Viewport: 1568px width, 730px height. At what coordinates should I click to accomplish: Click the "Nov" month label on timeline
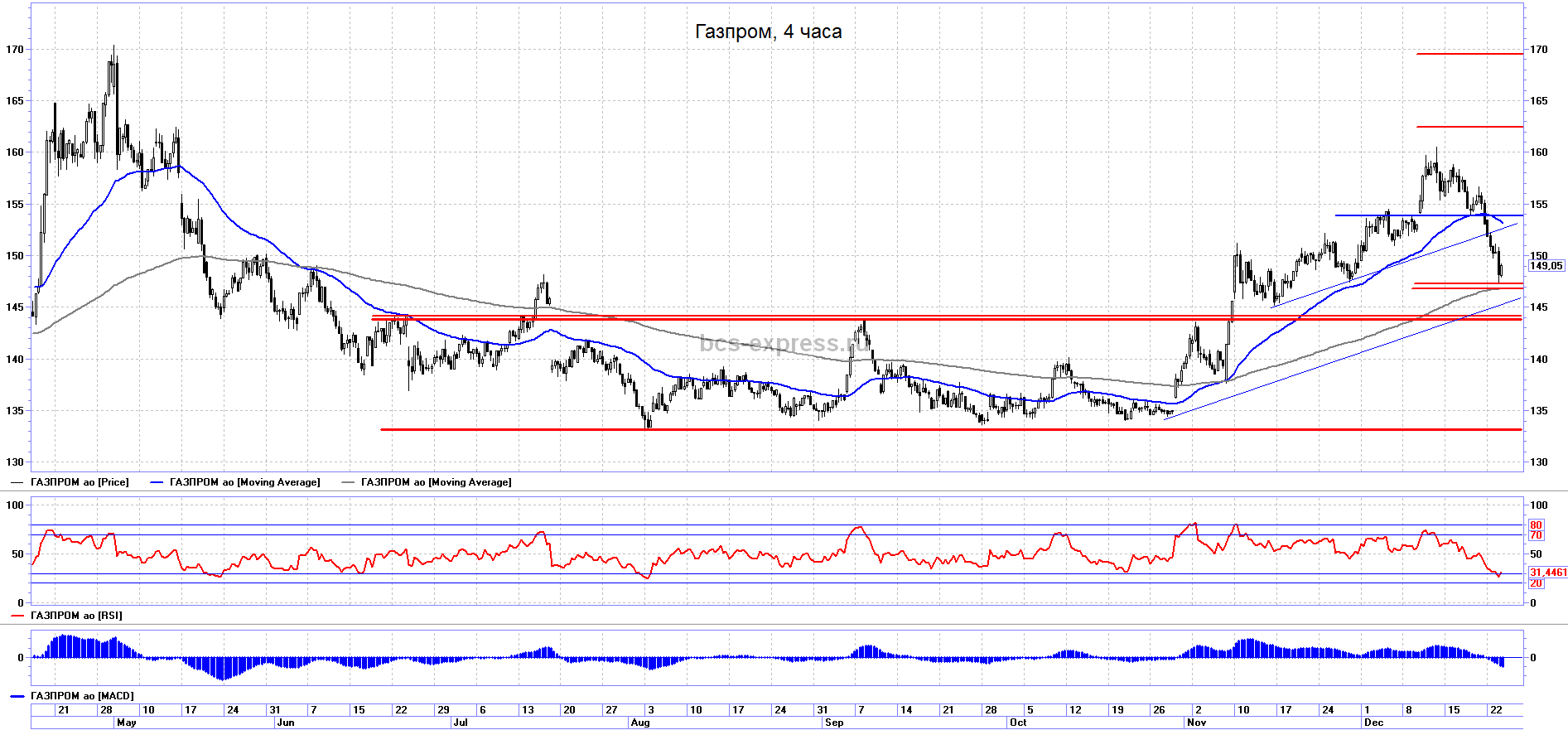(x=1197, y=723)
